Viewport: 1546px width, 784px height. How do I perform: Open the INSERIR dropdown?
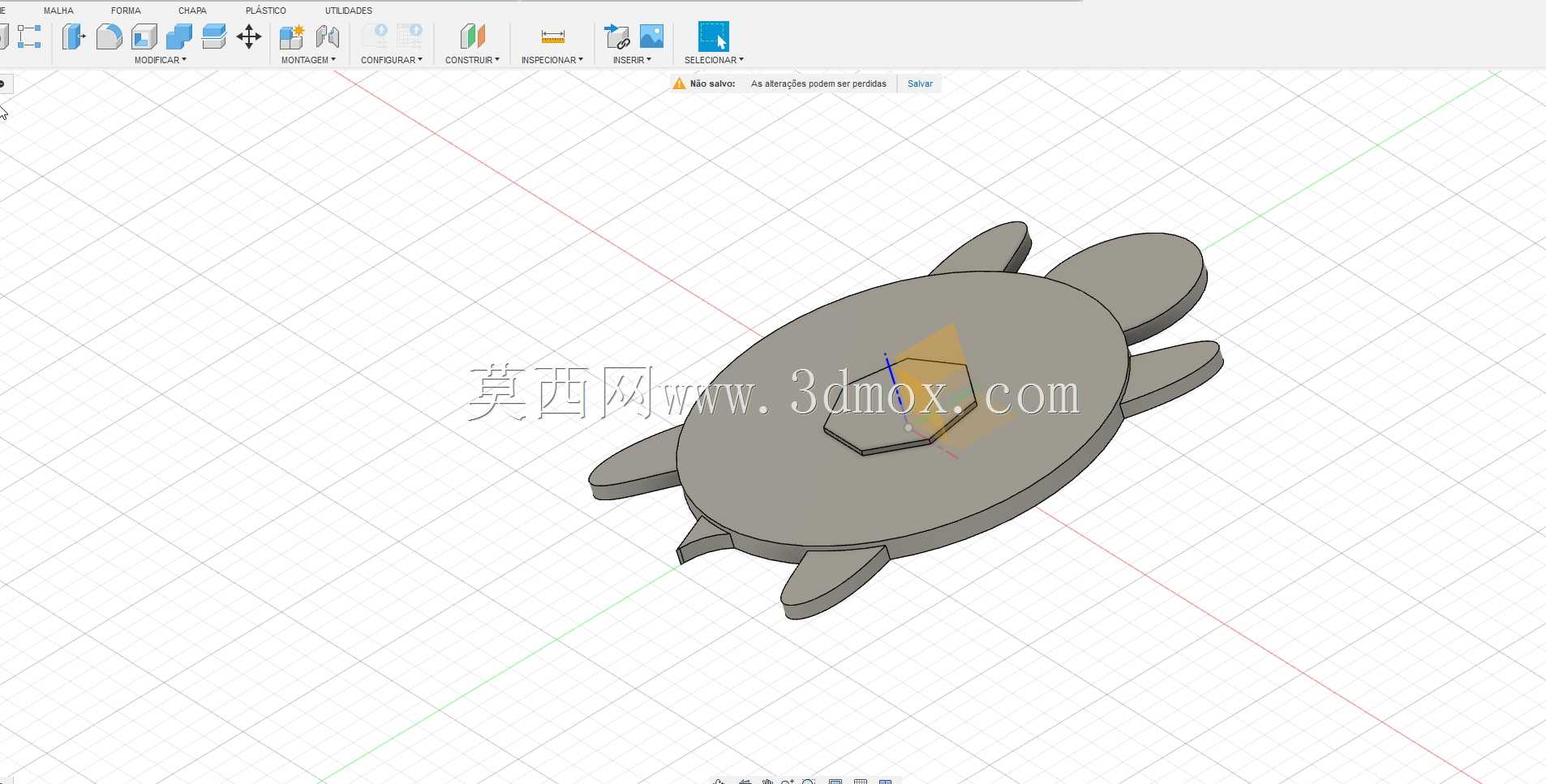click(x=633, y=60)
